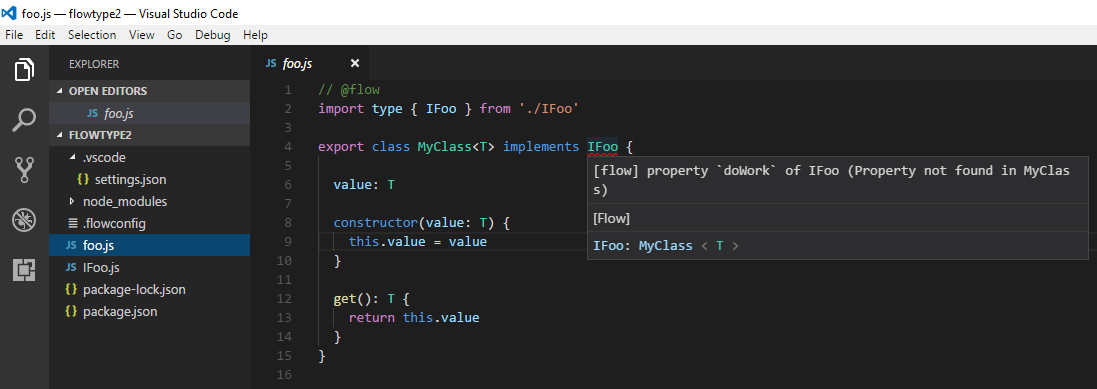
Task: Open the Search view icon
Action: tap(24, 120)
